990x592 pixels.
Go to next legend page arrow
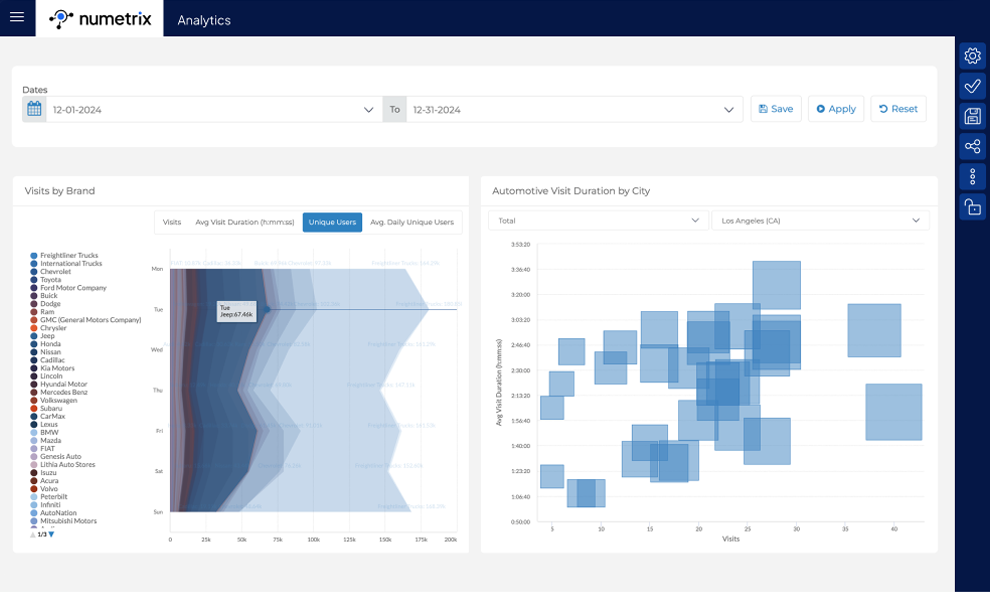(x=52, y=534)
